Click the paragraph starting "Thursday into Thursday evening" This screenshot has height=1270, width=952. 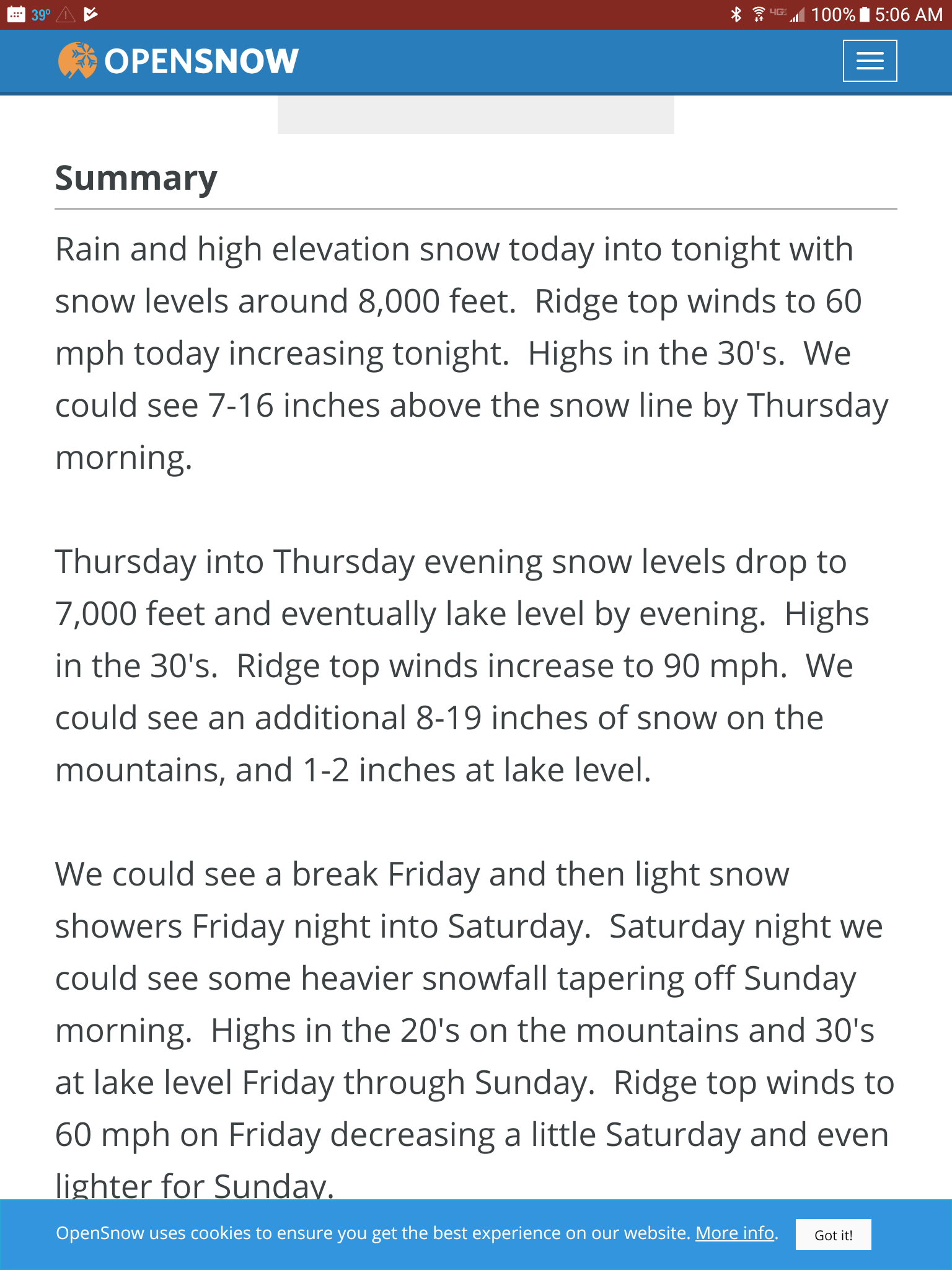[x=462, y=665]
